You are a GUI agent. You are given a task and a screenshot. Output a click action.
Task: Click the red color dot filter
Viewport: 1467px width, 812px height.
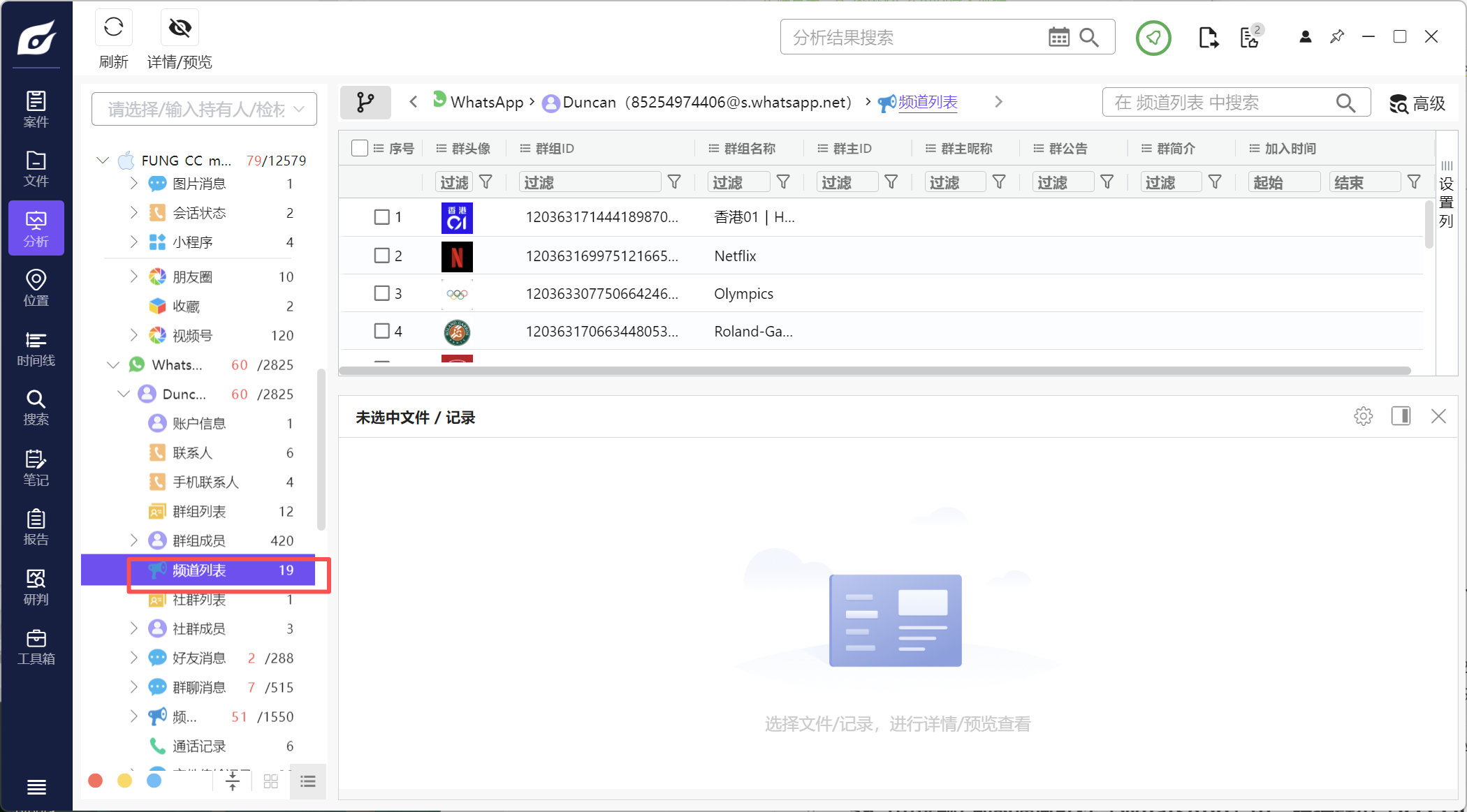coord(96,781)
